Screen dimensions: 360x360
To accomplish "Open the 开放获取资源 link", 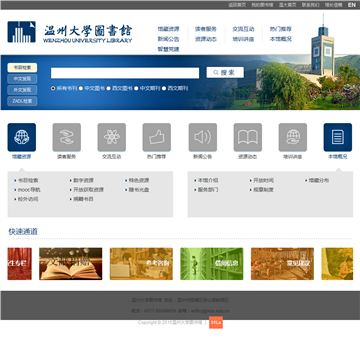I will tap(88, 190).
